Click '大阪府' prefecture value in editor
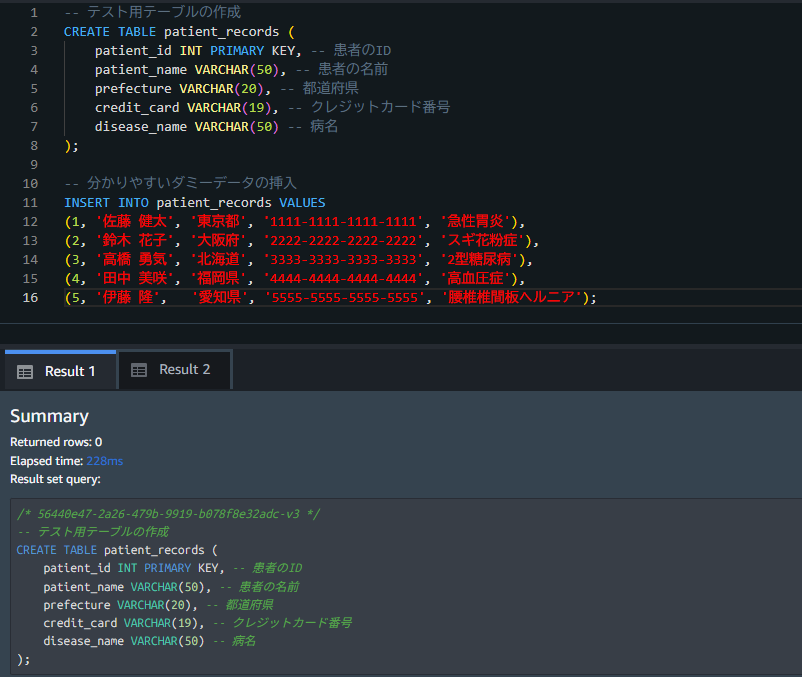This screenshot has width=802, height=677. click(x=218, y=240)
